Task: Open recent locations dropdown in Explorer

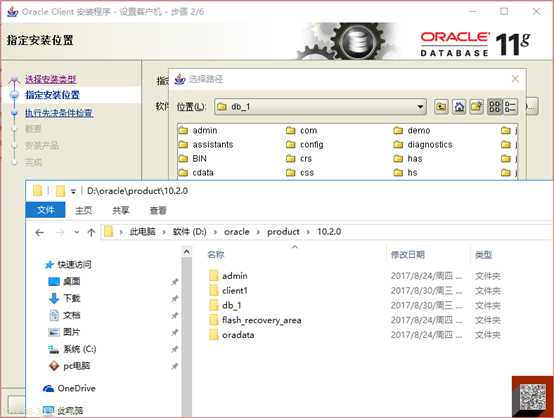Action: [77, 232]
